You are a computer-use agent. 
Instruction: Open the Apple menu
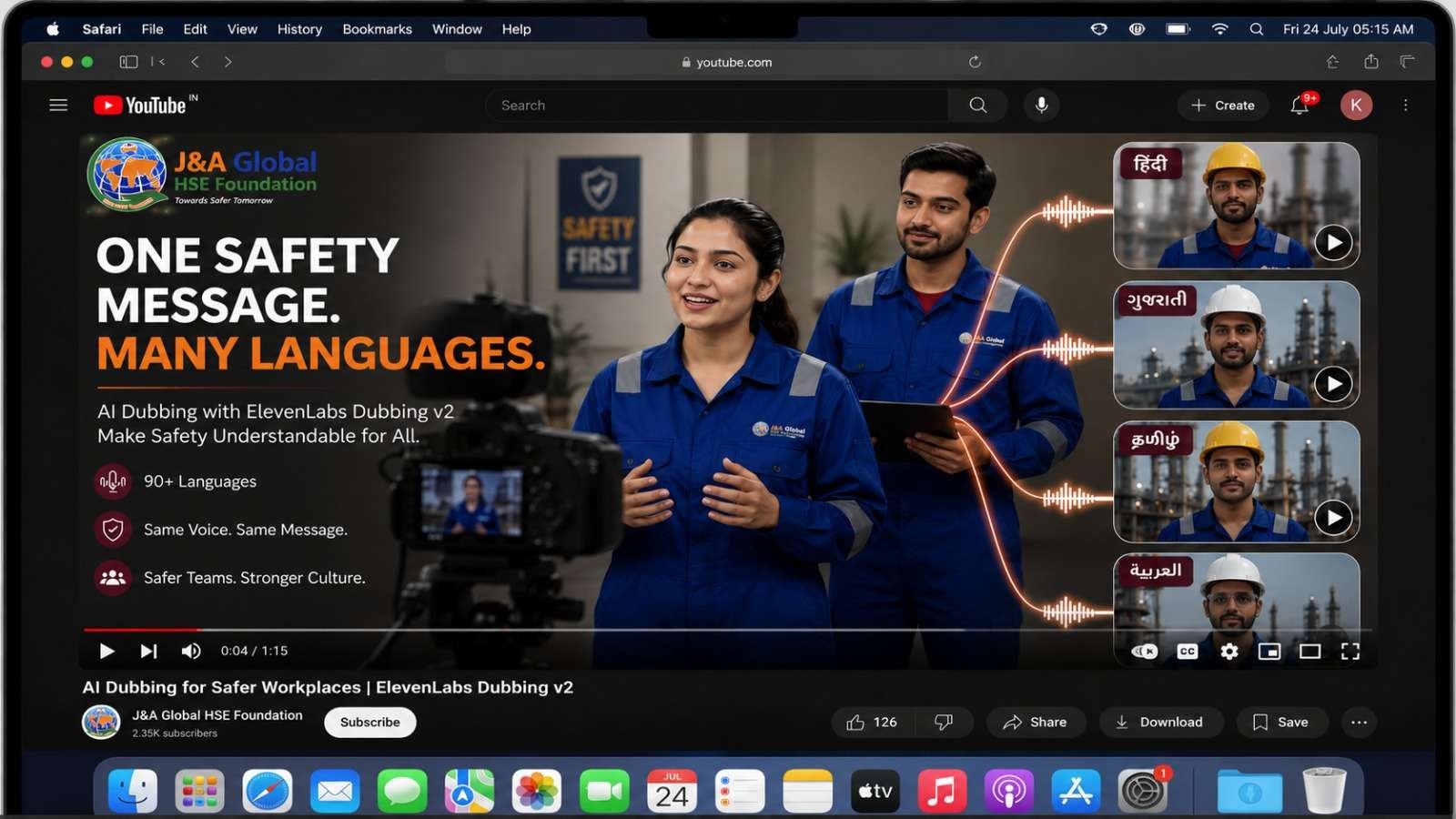click(x=53, y=29)
